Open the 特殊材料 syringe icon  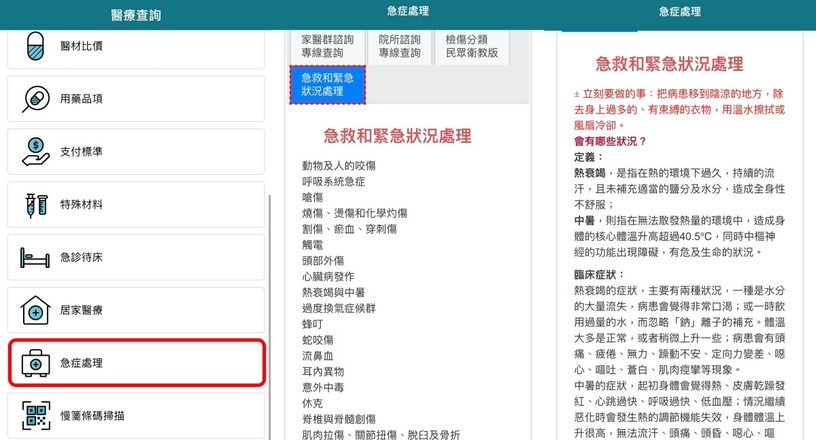36,205
